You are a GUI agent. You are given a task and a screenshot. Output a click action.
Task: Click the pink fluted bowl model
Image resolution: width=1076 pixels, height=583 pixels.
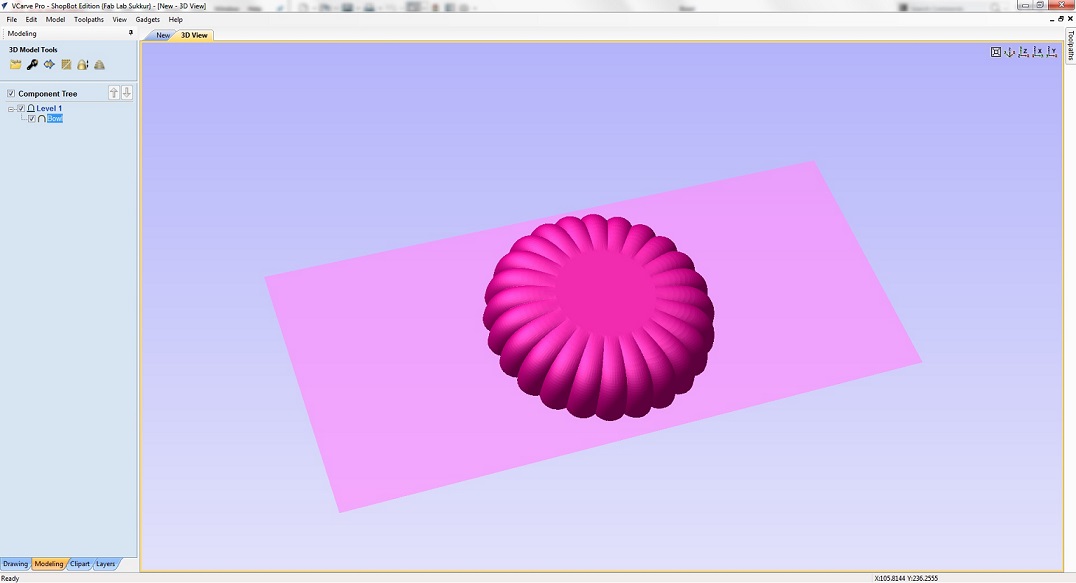click(x=598, y=317)
